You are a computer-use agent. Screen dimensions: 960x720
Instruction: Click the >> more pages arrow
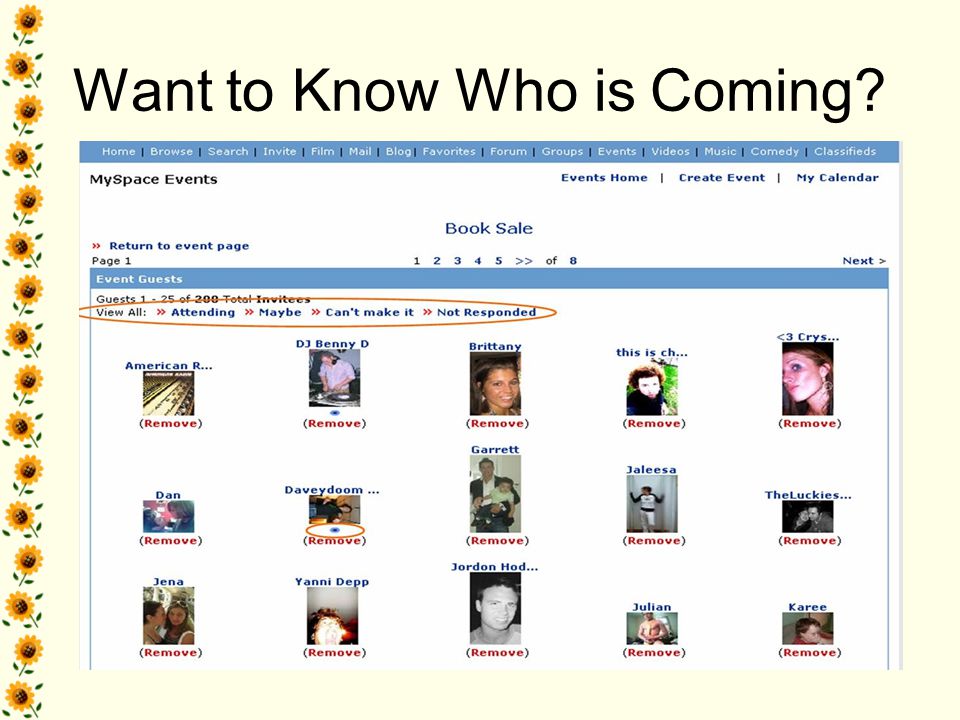point(523,261)
